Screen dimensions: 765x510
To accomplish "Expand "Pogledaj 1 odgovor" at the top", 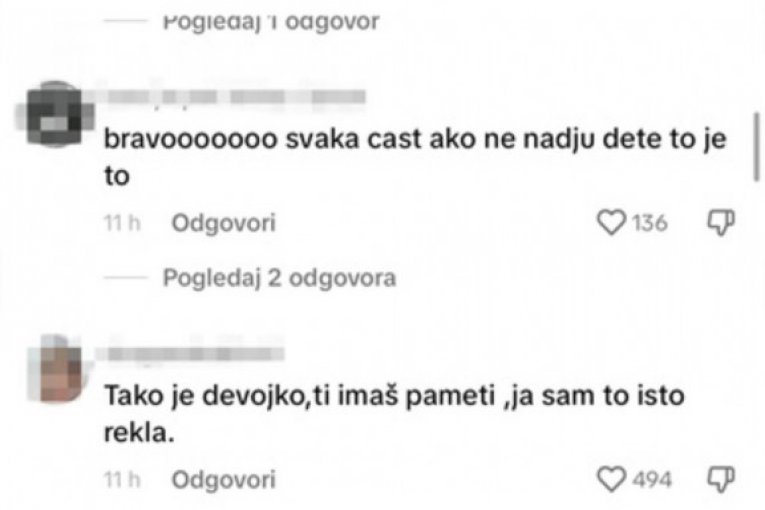I will (x=271, y=22).
